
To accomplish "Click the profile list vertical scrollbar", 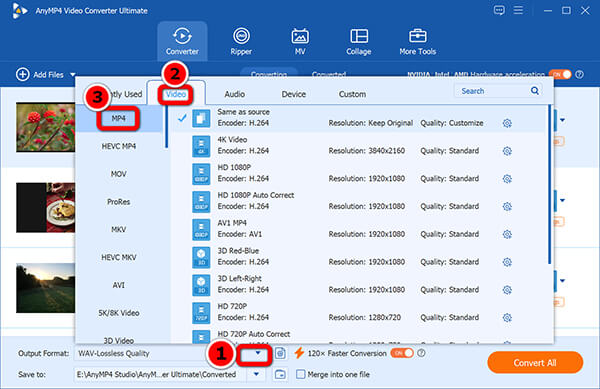I will 549,184.
